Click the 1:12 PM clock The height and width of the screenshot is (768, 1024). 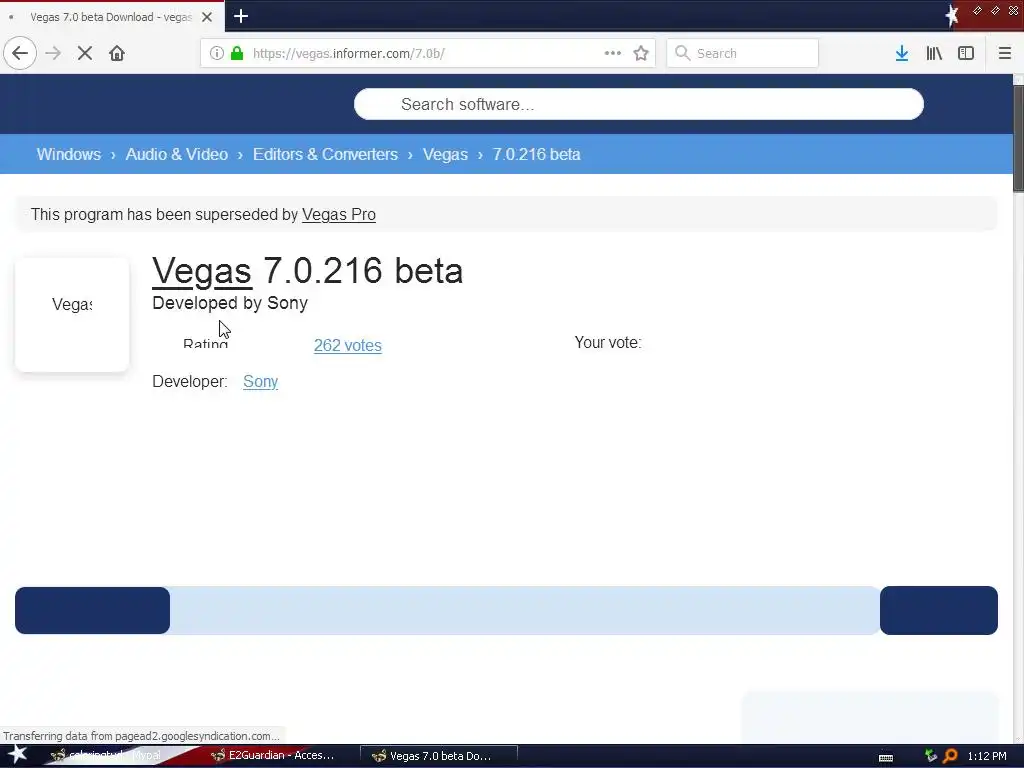tap(987, 756)
